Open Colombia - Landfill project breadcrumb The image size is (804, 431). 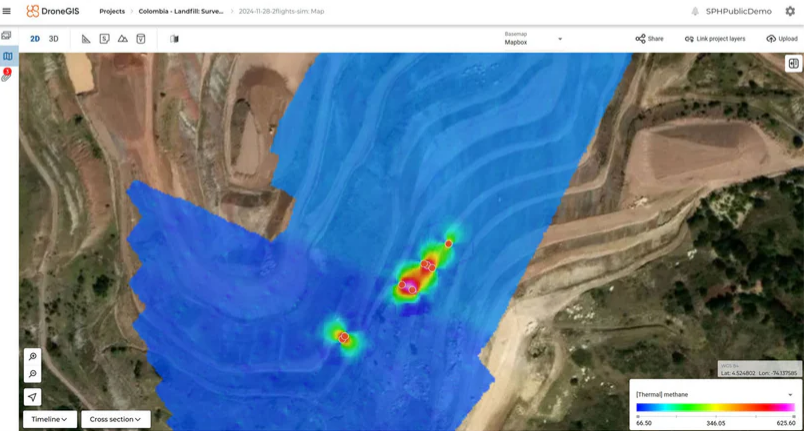[x=181, y=11]
